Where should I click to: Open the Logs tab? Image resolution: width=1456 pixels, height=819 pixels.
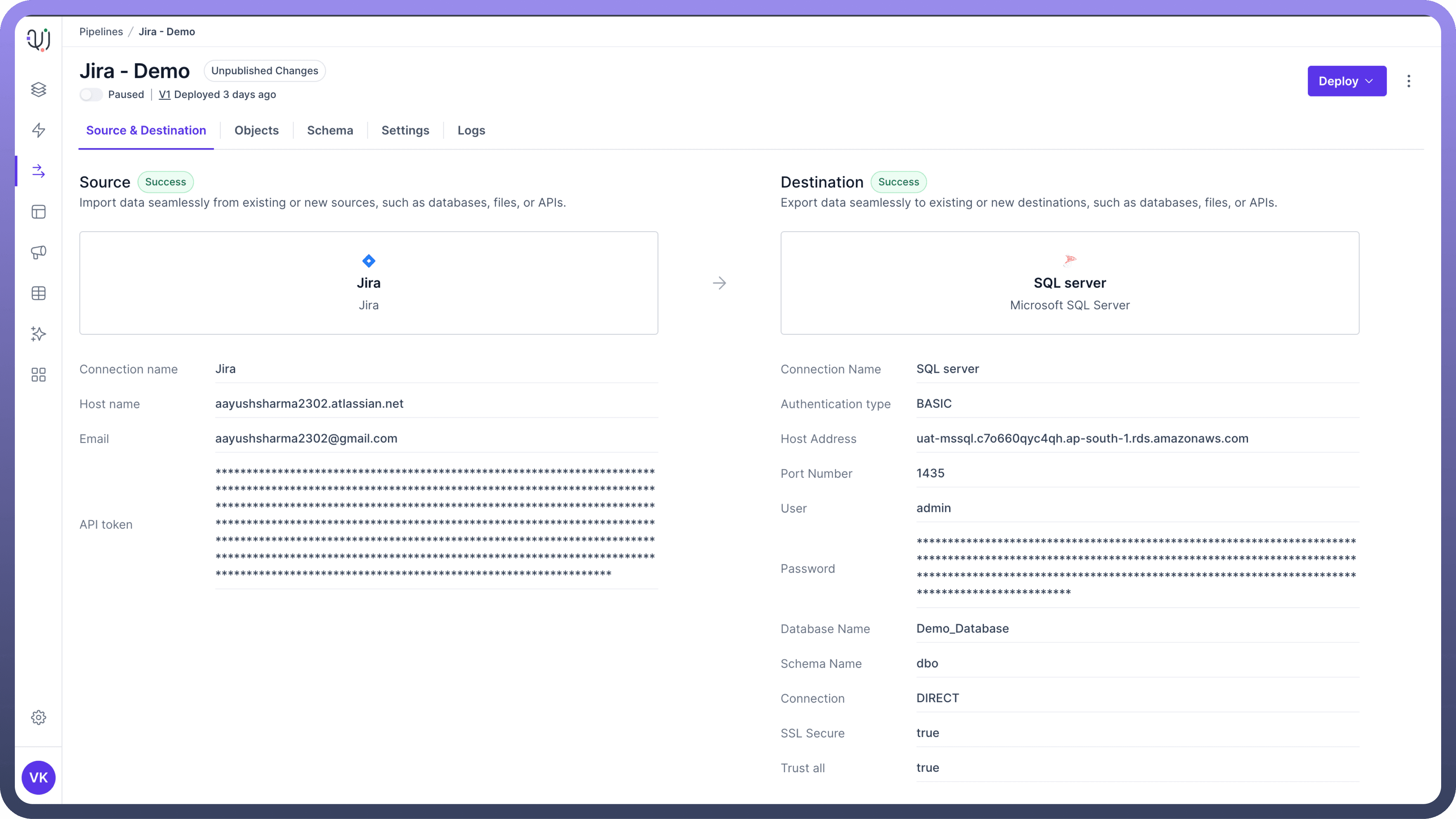click(x=471, y=130)
